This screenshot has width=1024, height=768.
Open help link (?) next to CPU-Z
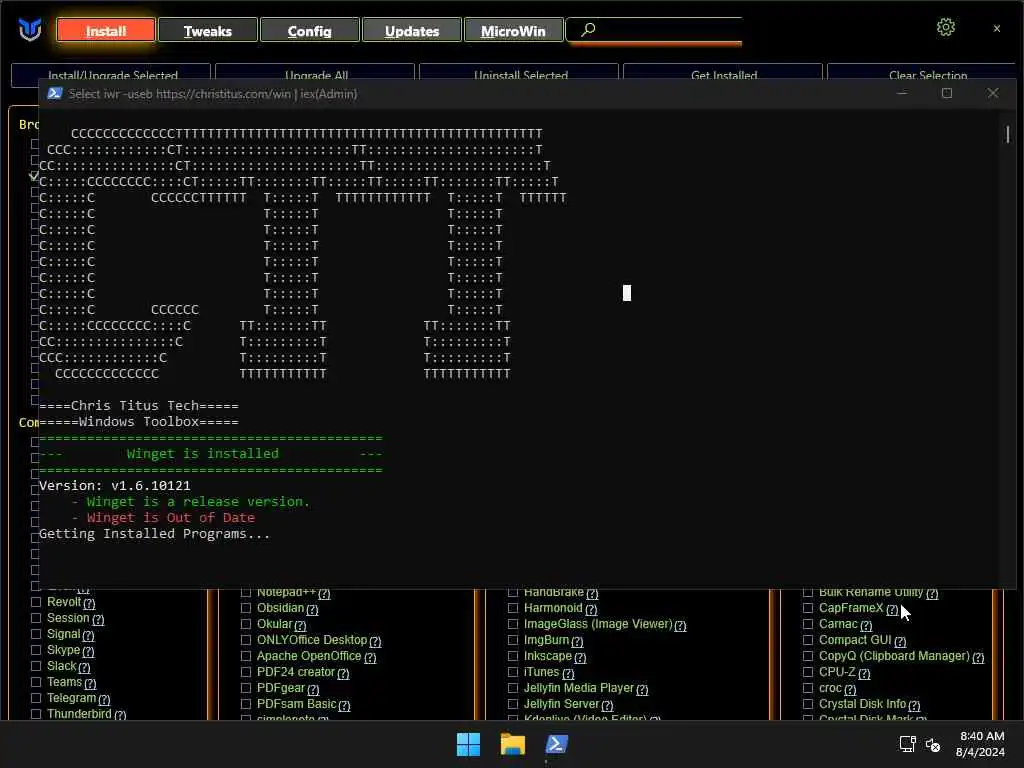coord(864,673)
